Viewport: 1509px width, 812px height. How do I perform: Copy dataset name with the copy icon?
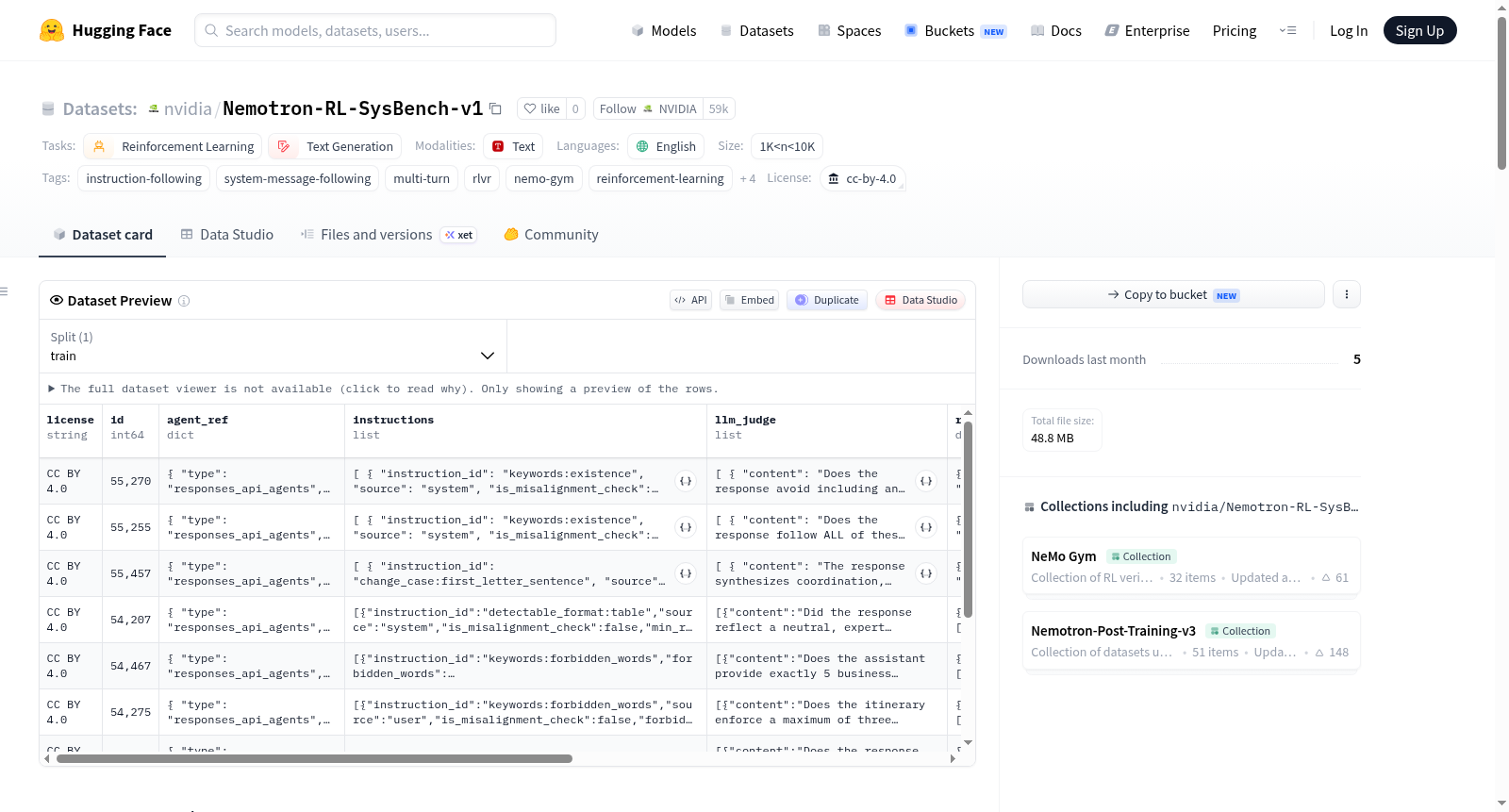(x=495, y=108)
